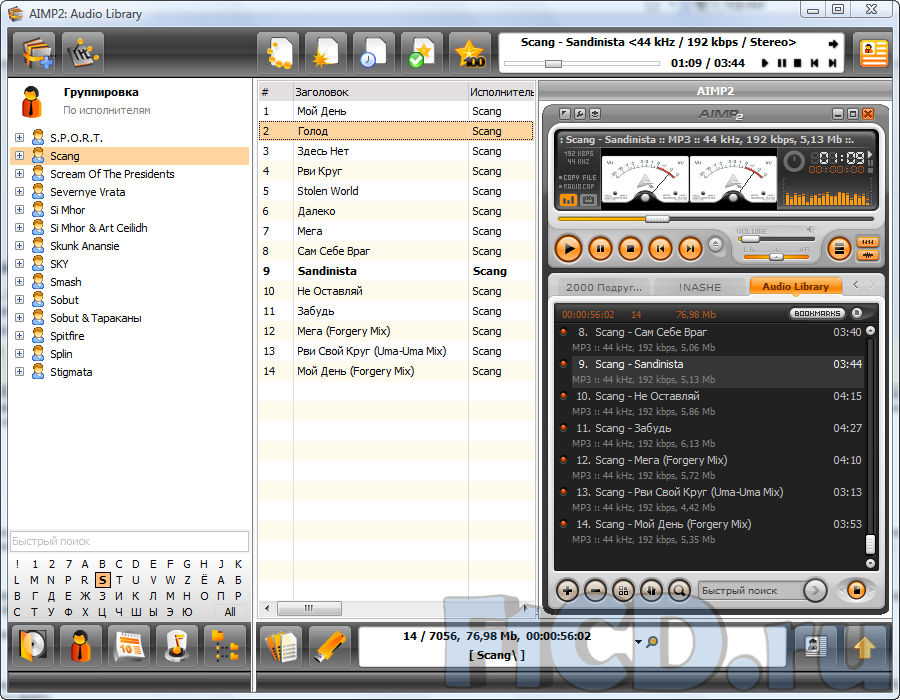Click the orange up arrow icon at bottom right
900x700 pixels.
[x=864, y=647]
